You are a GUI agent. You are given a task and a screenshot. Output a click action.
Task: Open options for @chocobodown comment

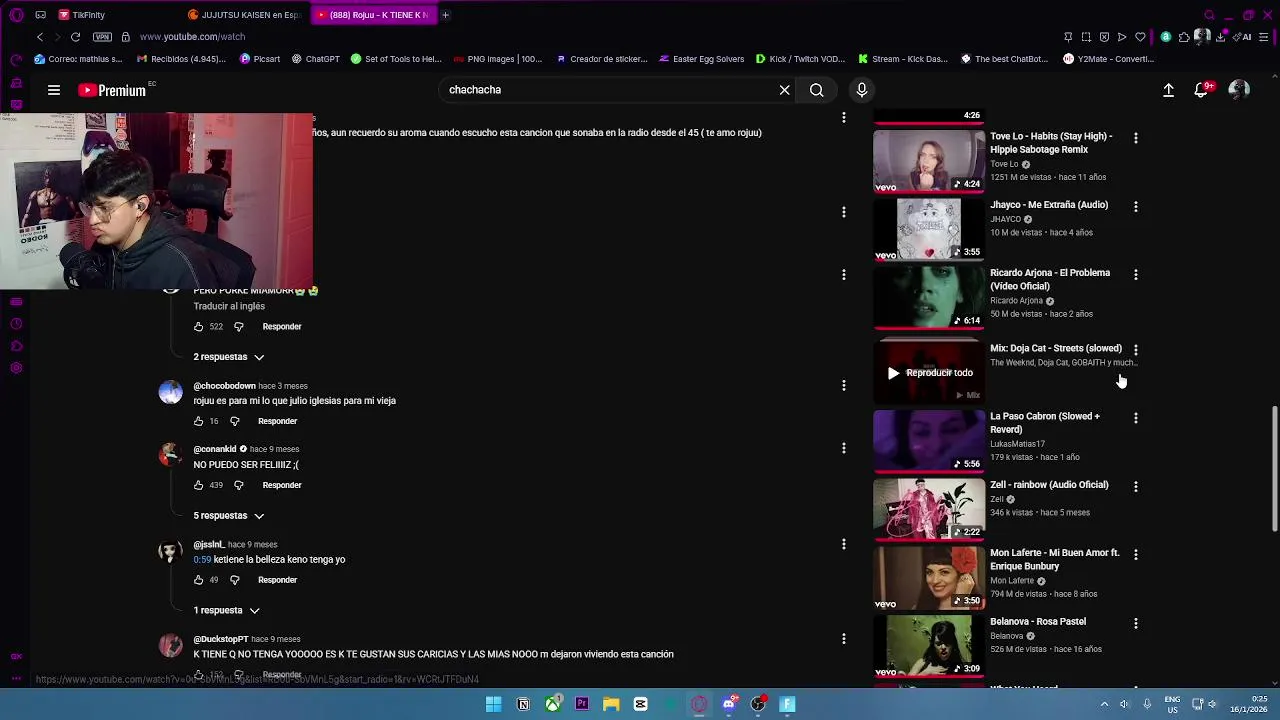(844, 385)
